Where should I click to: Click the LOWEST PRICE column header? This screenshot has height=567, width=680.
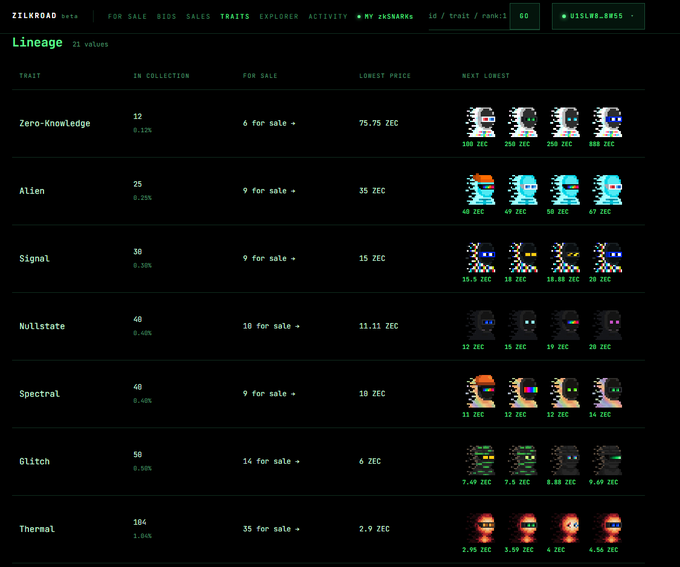(x=385, y=76)
